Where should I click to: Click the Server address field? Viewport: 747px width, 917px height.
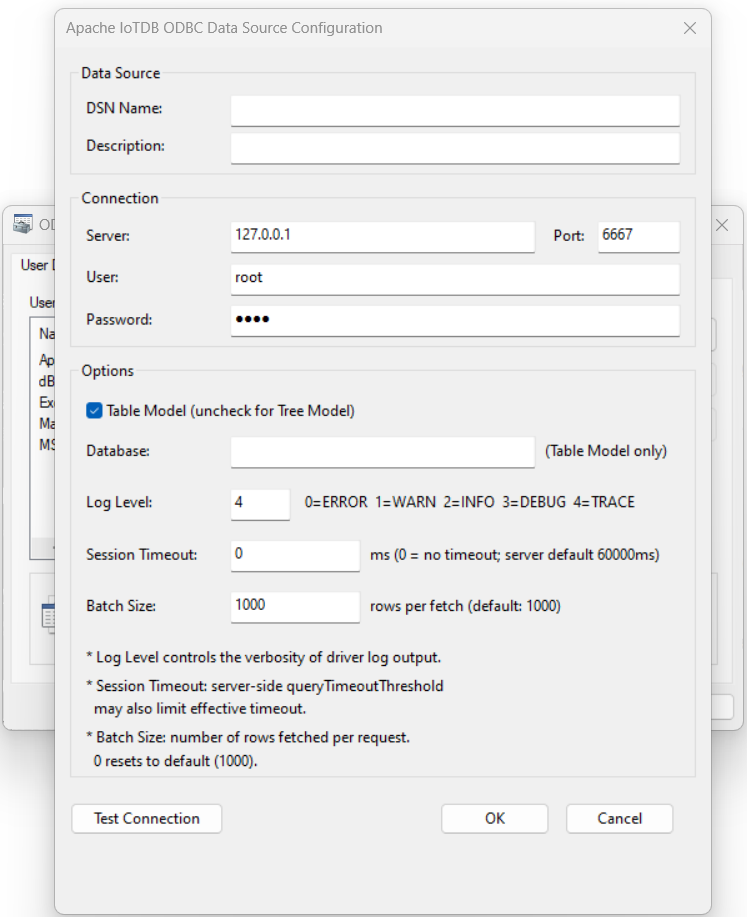[382, 235]
